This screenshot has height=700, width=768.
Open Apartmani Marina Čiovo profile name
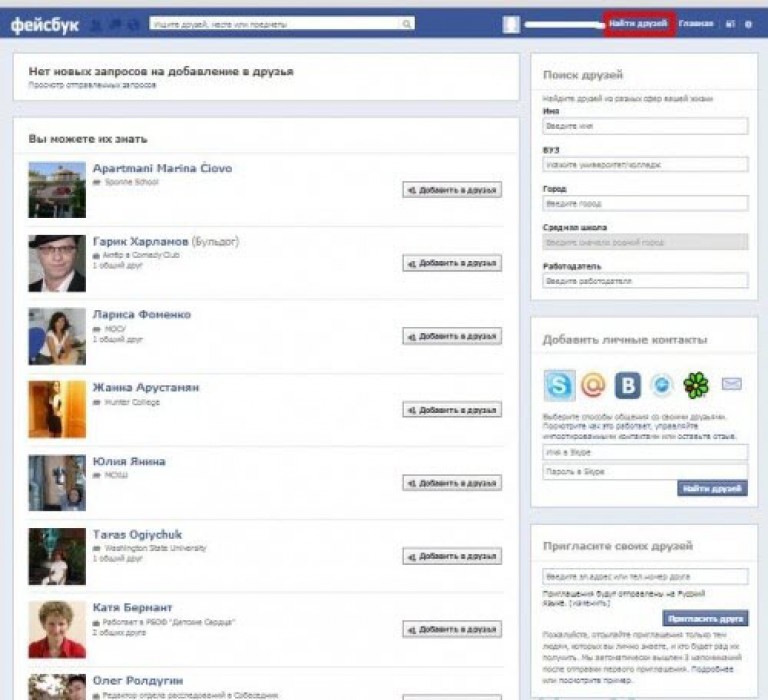pos(162,168)
